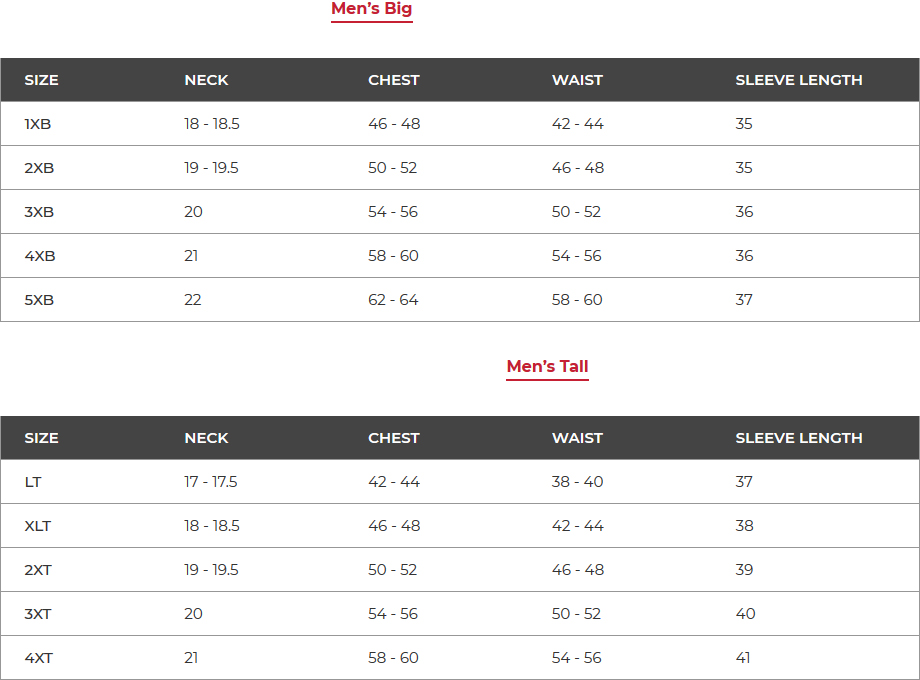Select the XLT size row label
Screen dimensions: 920x680
click(38, 526)
